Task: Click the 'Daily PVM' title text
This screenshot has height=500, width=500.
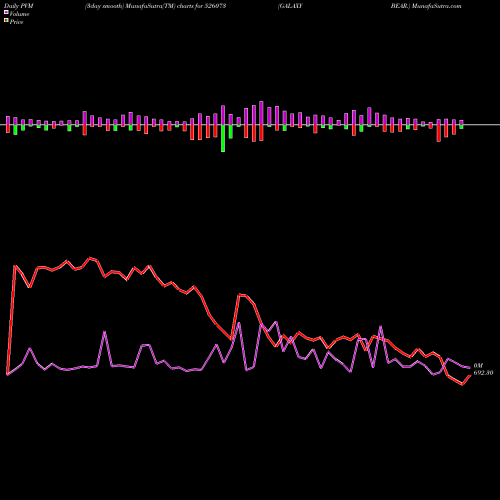Action: [19, 6]
